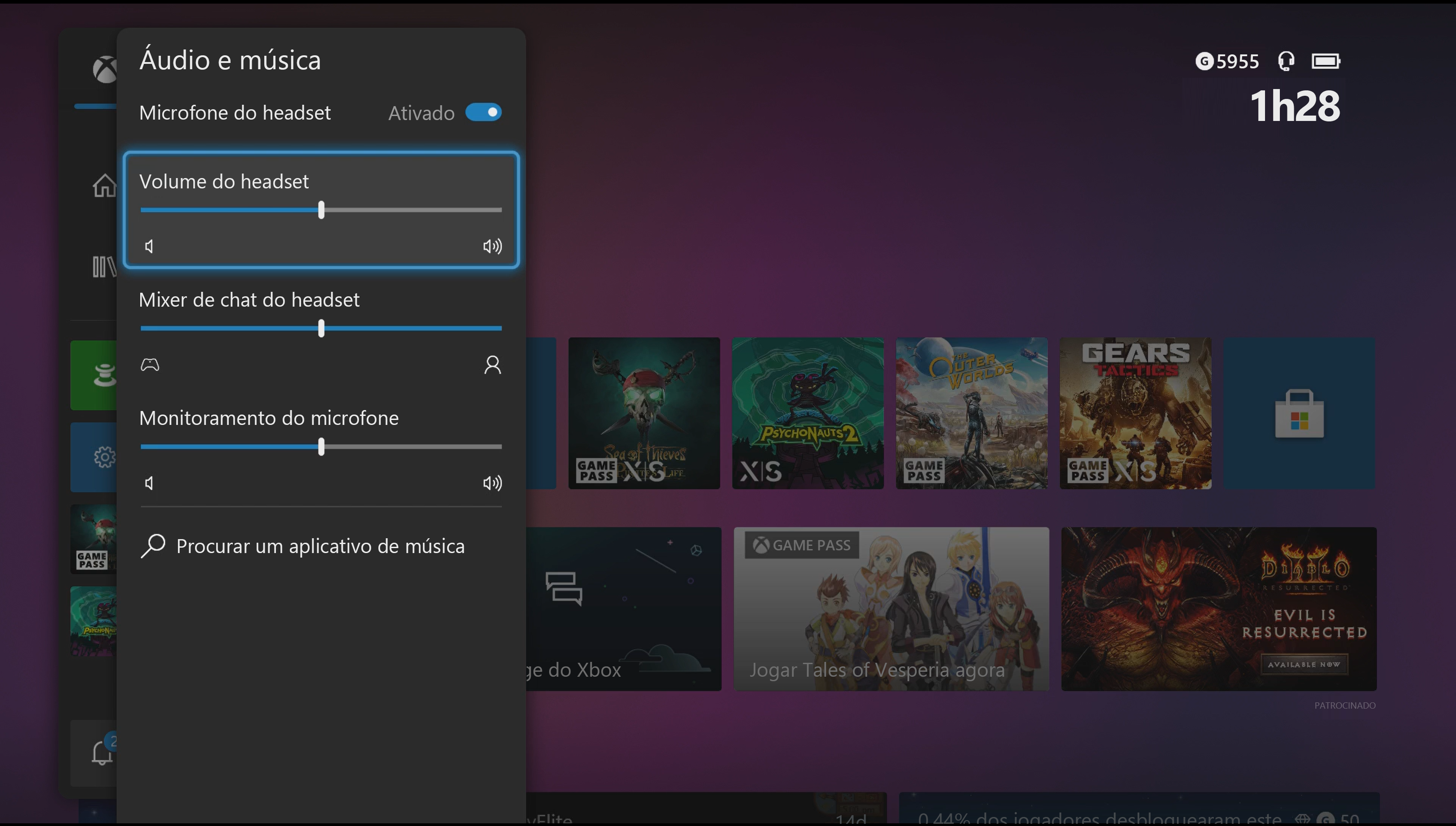
Task: Click the person icon under the chat mixer
Action: (x=492, y=365)
